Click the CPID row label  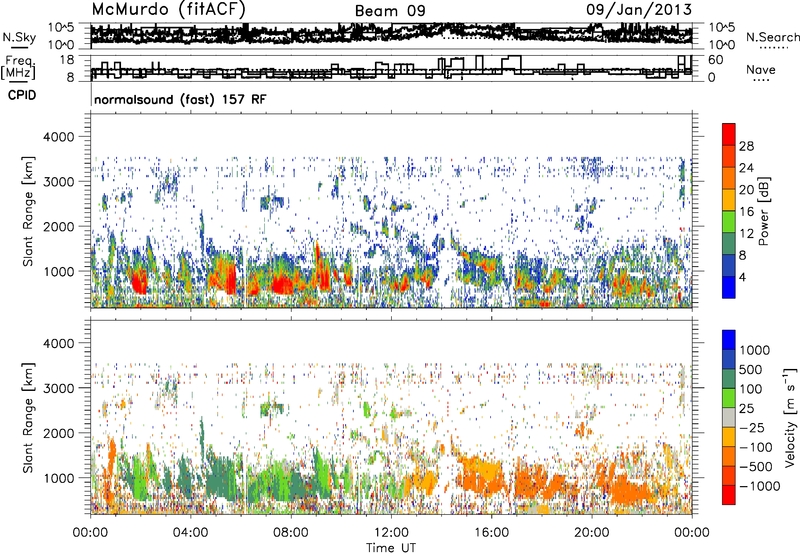[x=22, y=95]
